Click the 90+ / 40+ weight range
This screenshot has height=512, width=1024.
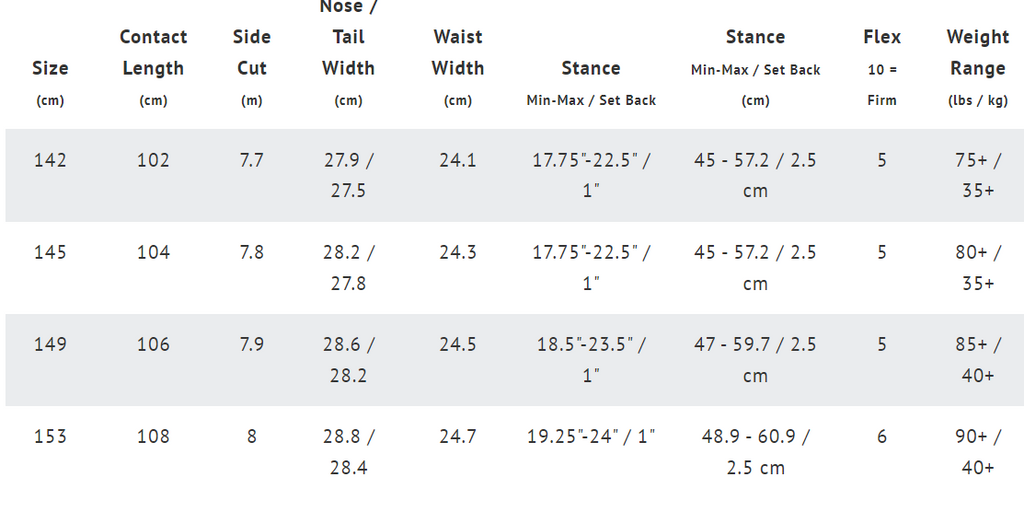tap(978, 452)
